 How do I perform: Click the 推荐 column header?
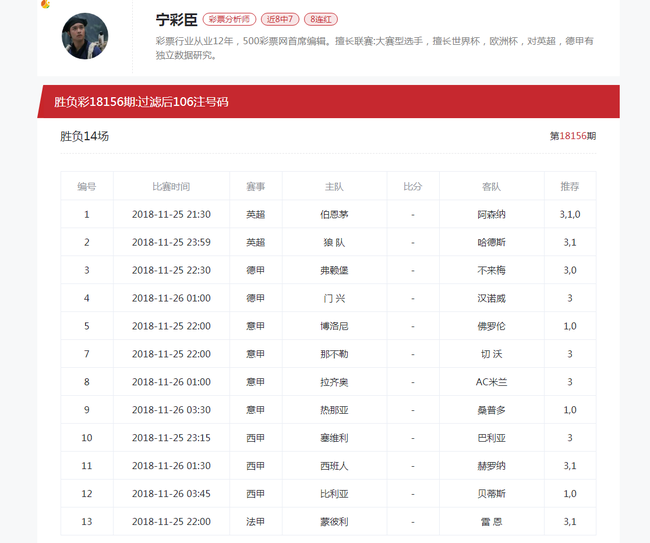click(x=570, y=187)
